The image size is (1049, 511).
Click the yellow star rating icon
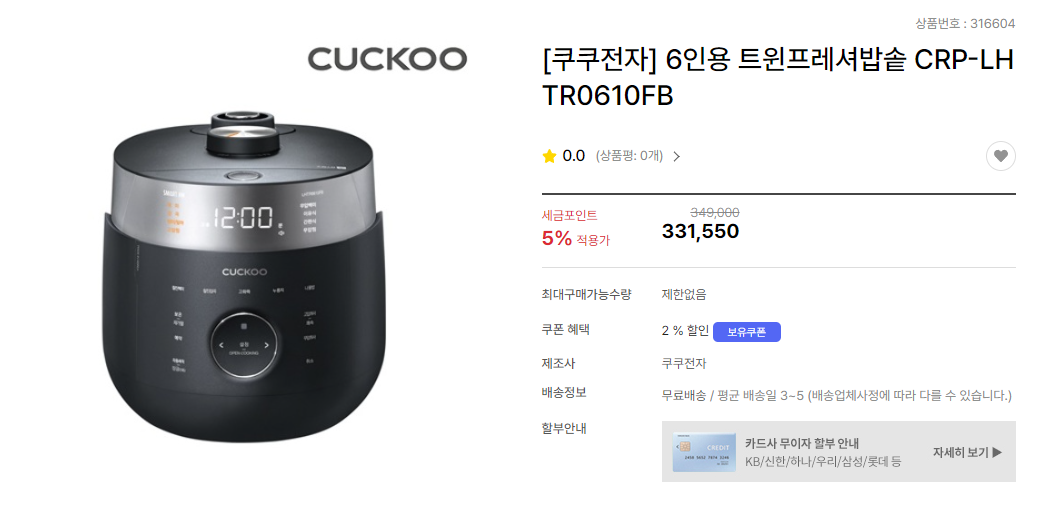point(549,156)
